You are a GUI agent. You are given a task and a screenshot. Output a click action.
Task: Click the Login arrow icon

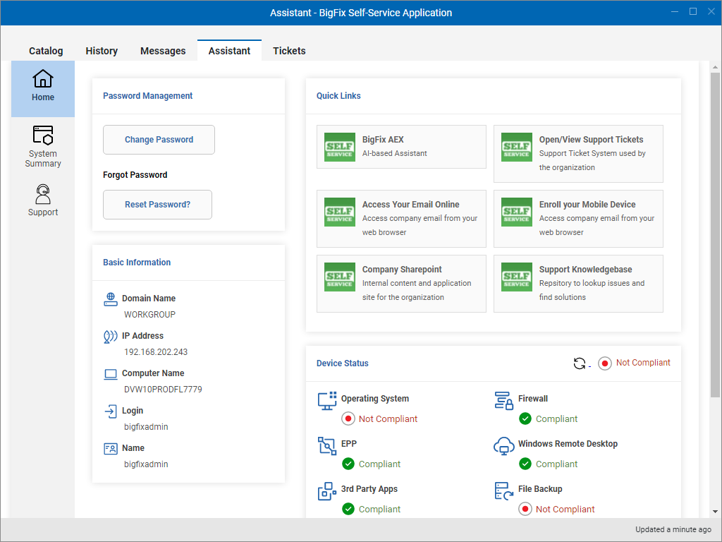[x=111, y=411]
